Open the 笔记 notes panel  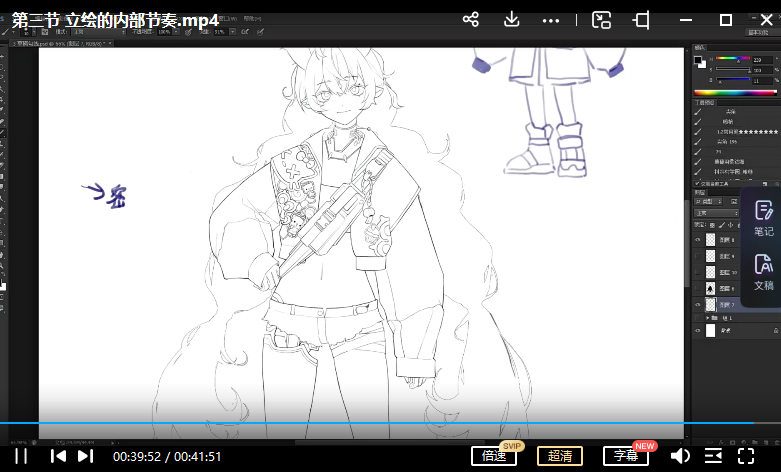click(x=763, y=217)
